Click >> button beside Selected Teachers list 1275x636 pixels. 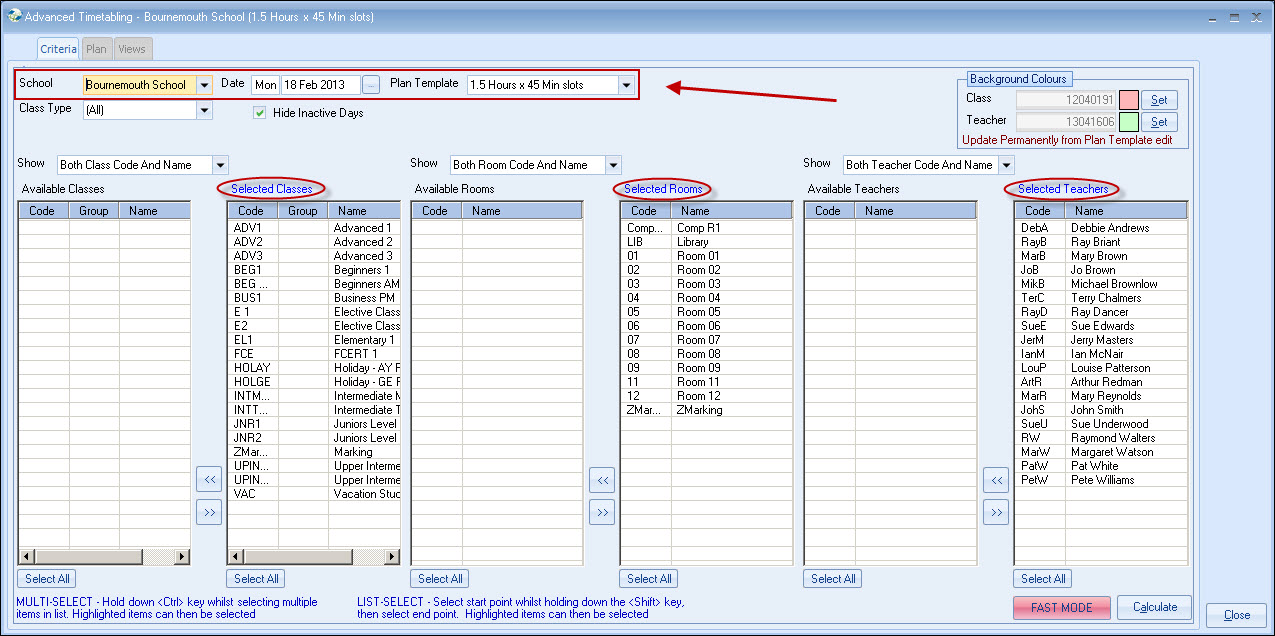[995, 512]
